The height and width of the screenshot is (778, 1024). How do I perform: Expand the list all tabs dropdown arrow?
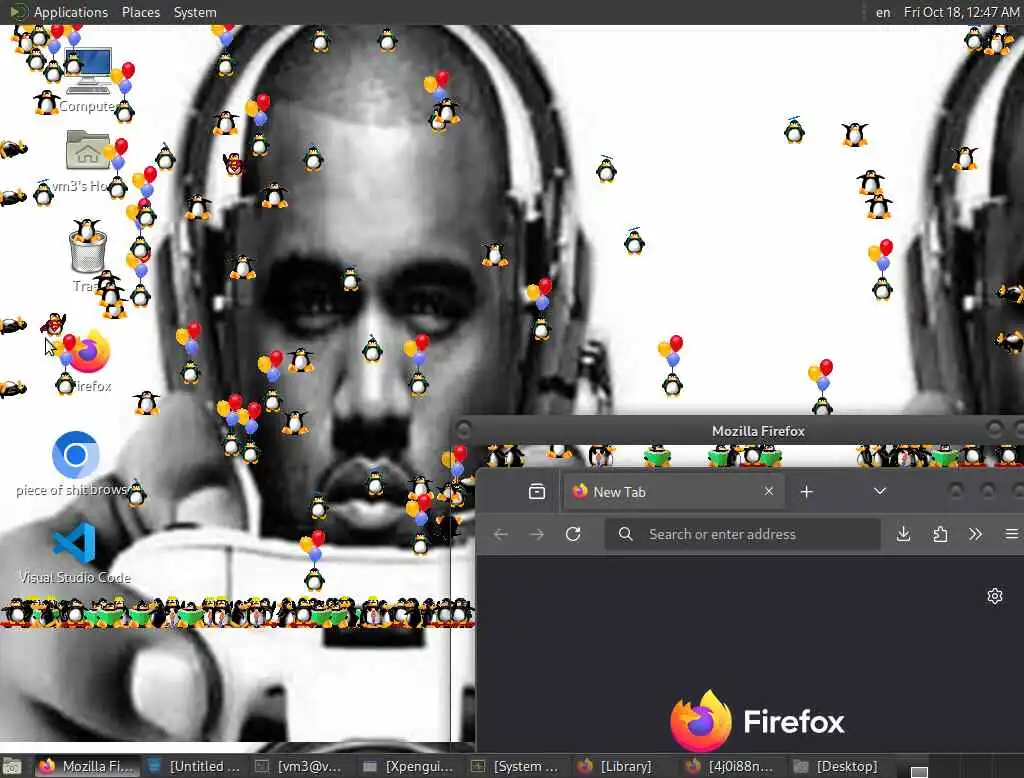[x=880, y=491]
